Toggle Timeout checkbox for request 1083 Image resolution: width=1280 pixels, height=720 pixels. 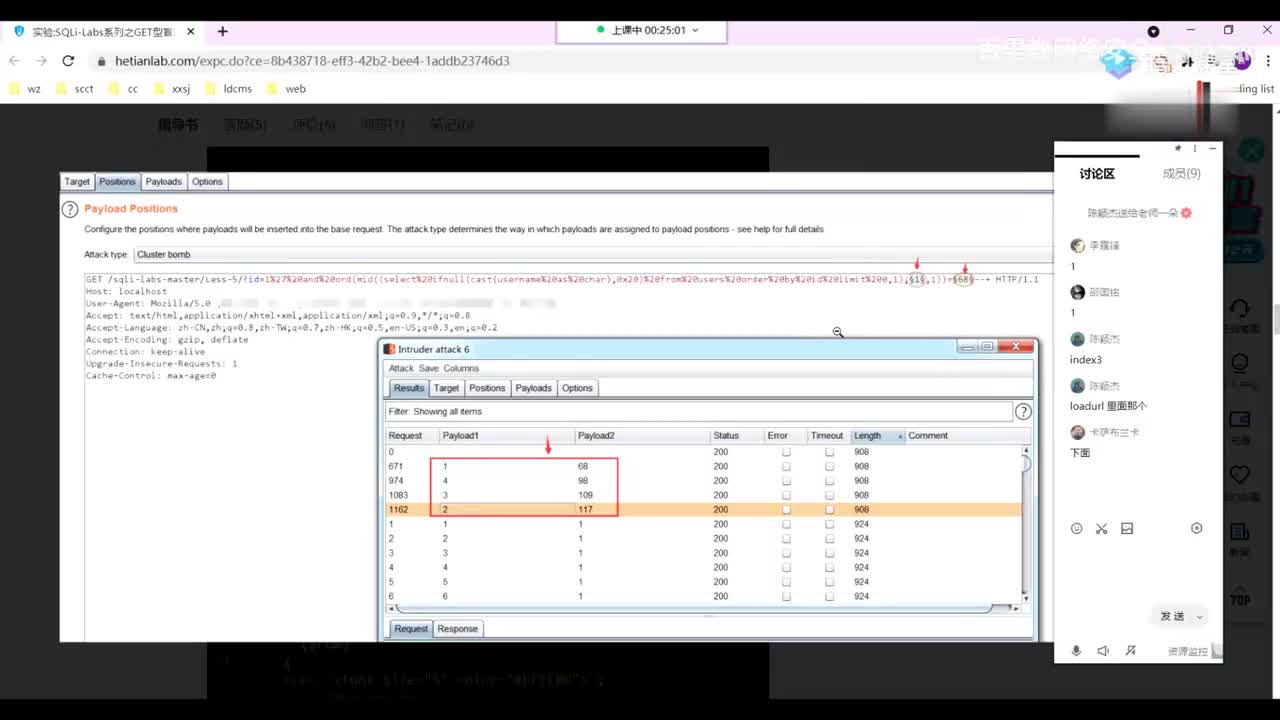point(829,496)
